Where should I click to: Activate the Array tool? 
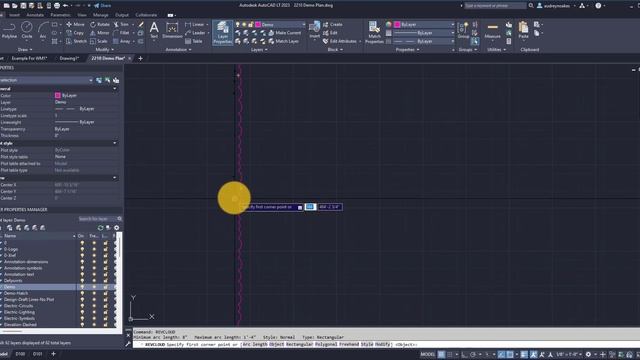122,41
